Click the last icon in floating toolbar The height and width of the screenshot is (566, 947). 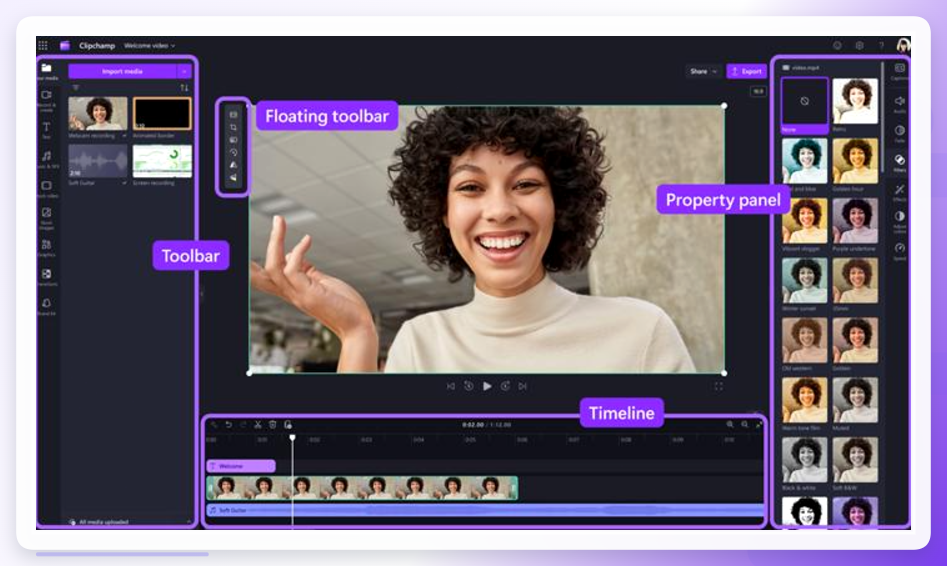[x=233, y=178]
